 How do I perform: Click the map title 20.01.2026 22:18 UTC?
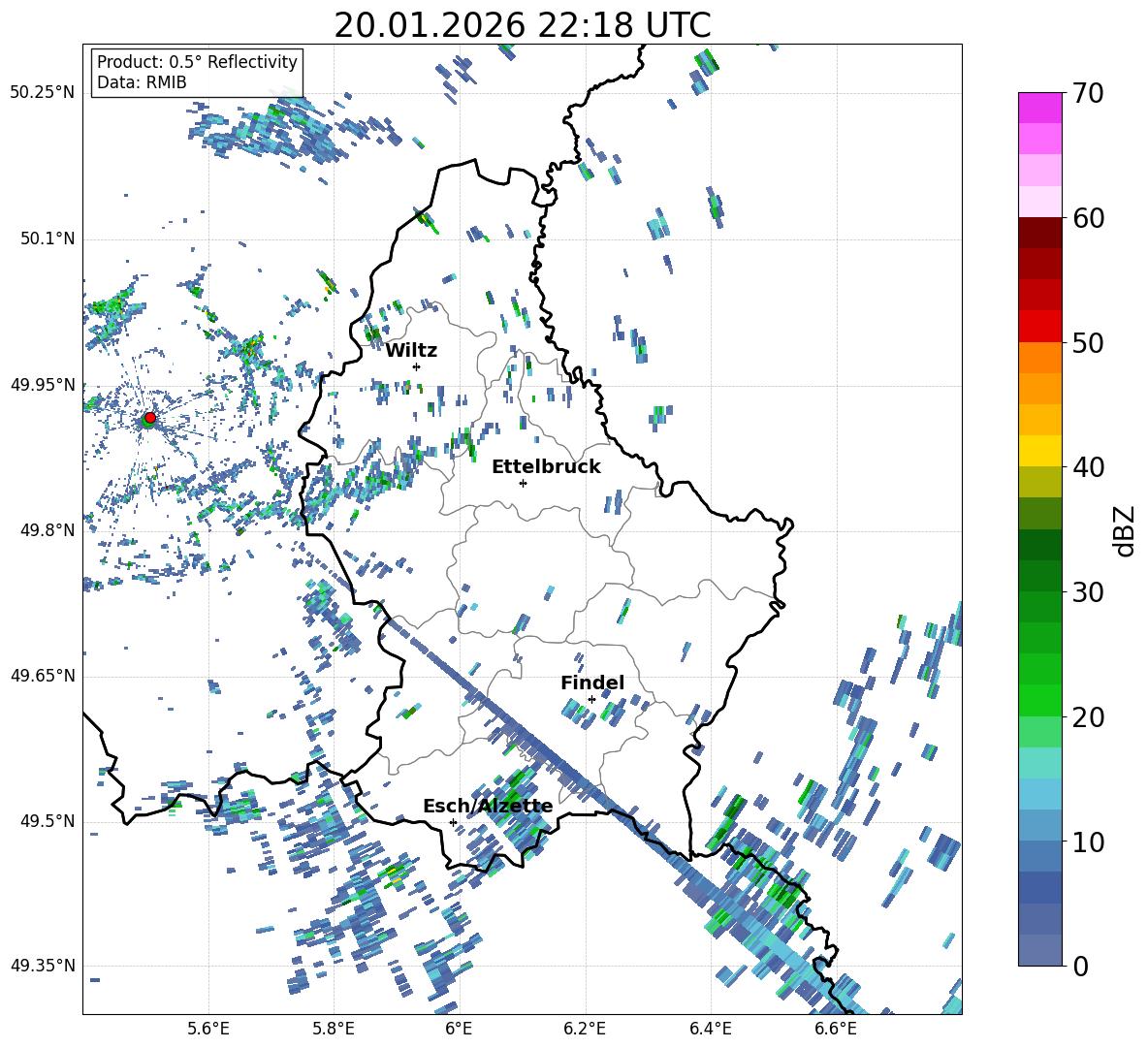click(x=522, y=25)
